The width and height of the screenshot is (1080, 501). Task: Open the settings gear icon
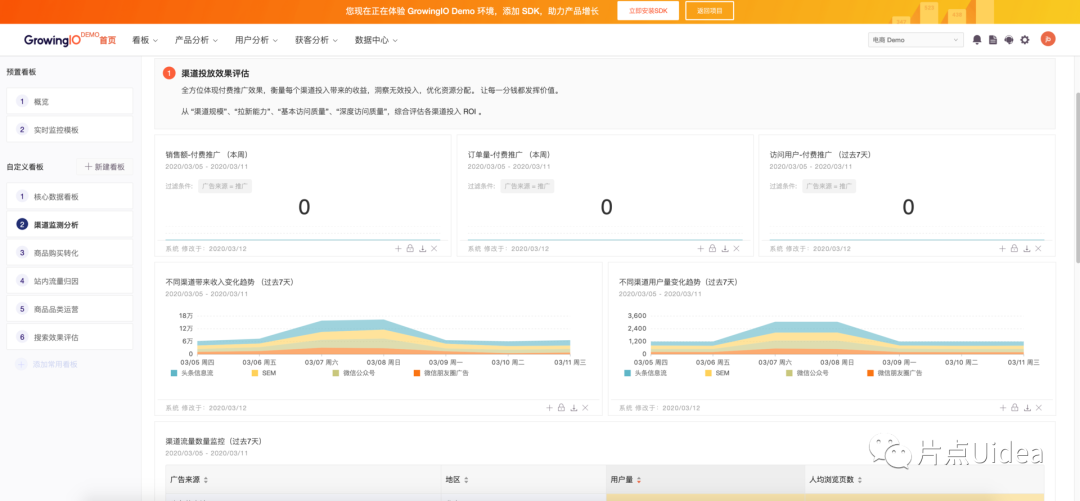click(1025, 40)
